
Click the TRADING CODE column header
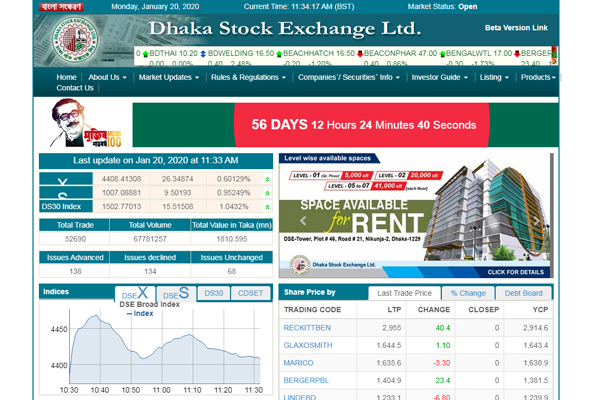point(312,310)
